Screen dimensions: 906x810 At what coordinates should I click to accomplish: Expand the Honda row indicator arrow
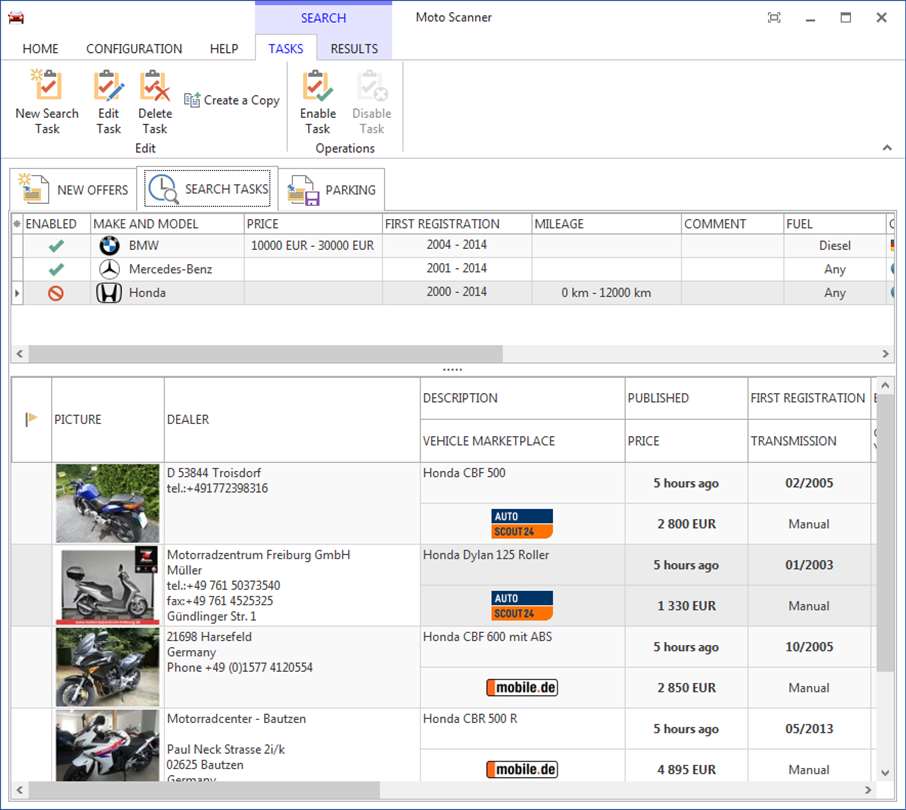click(16, 293)
